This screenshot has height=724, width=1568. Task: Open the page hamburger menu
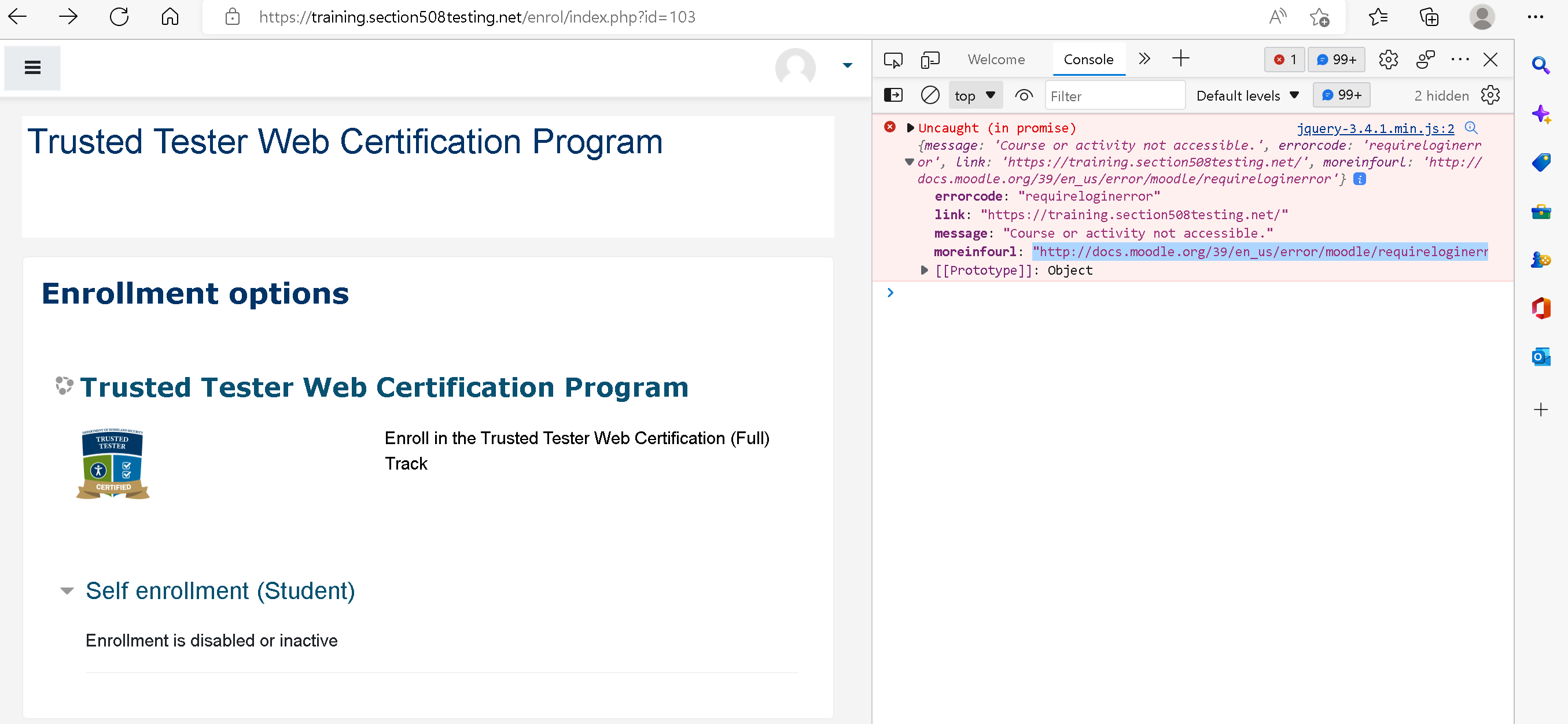32,68
